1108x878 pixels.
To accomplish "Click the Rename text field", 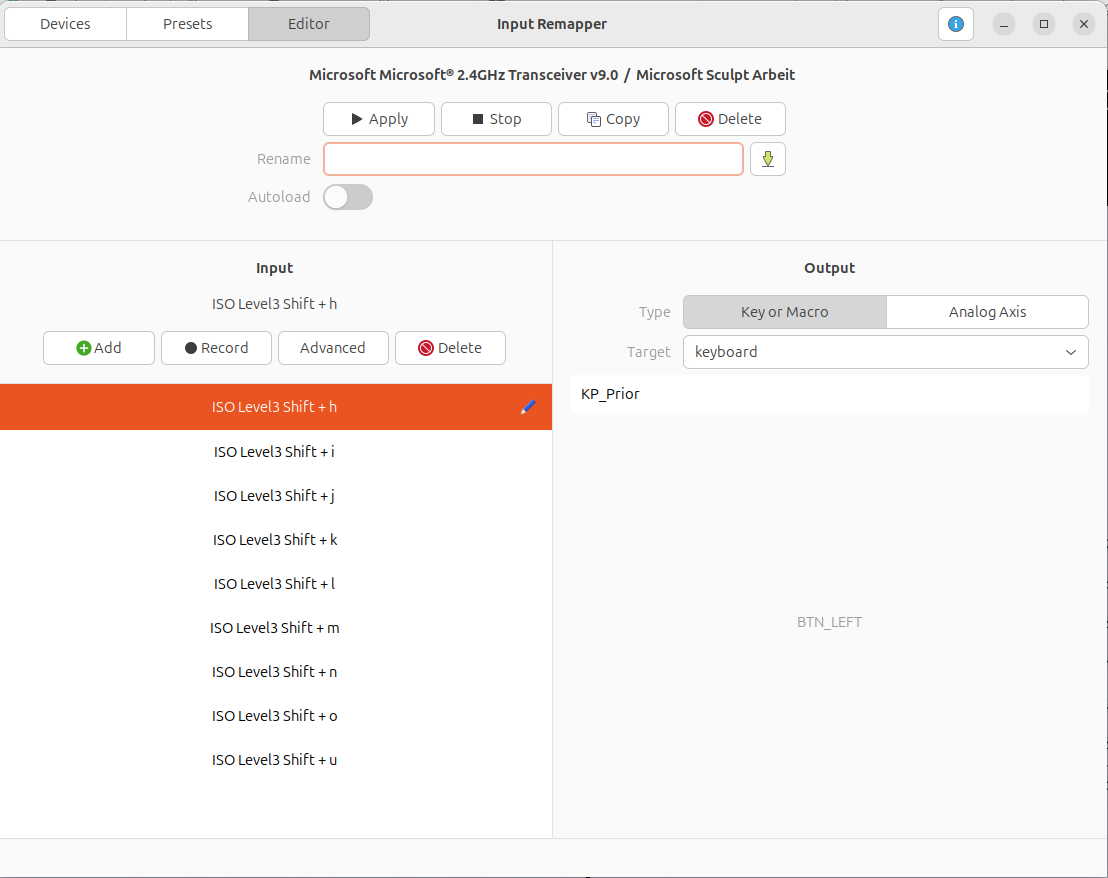I will click(x=533, y=159).
